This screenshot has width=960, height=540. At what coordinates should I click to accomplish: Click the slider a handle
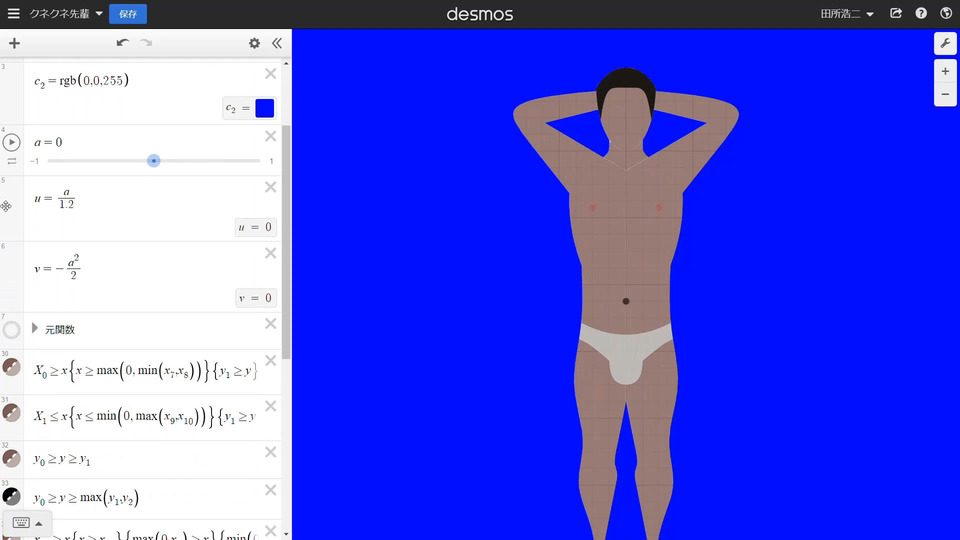(x=154, y=160)
